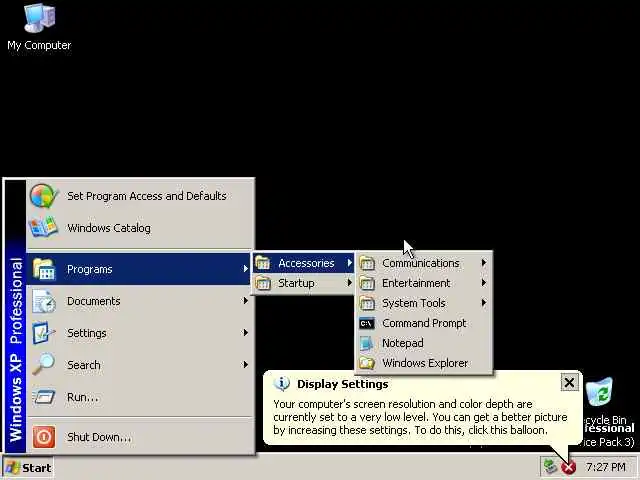Expand the Entertainment submenu arrow
The height and width of the screenshot is (480, 640).
pyautogui.click(x=484, y=282)
